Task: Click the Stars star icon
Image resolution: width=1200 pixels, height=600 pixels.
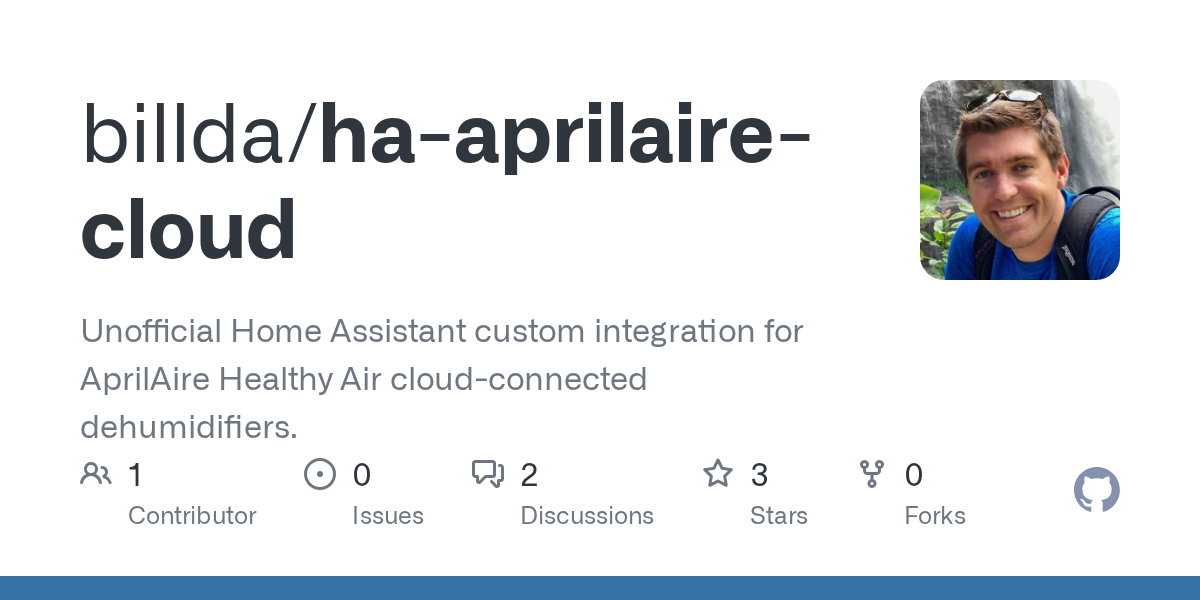Action: coord(718,473)
